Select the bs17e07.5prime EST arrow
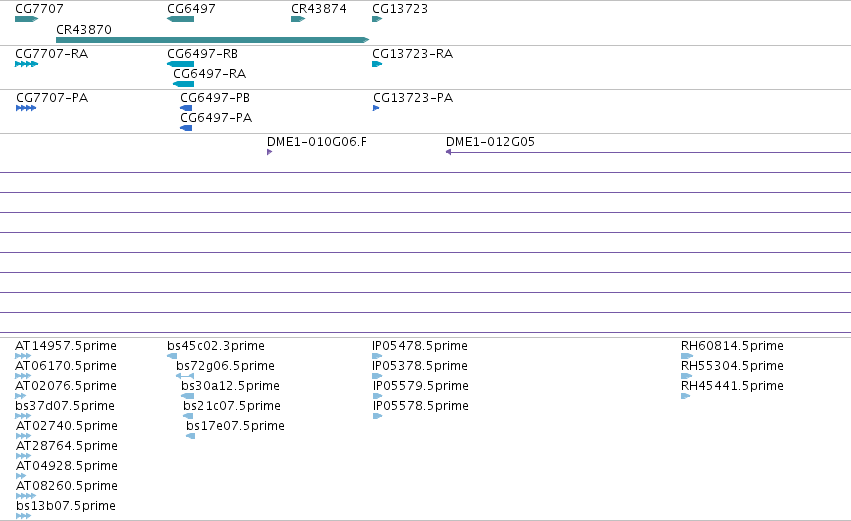Screen dimensions: 851x521 (x=190, y=436)
